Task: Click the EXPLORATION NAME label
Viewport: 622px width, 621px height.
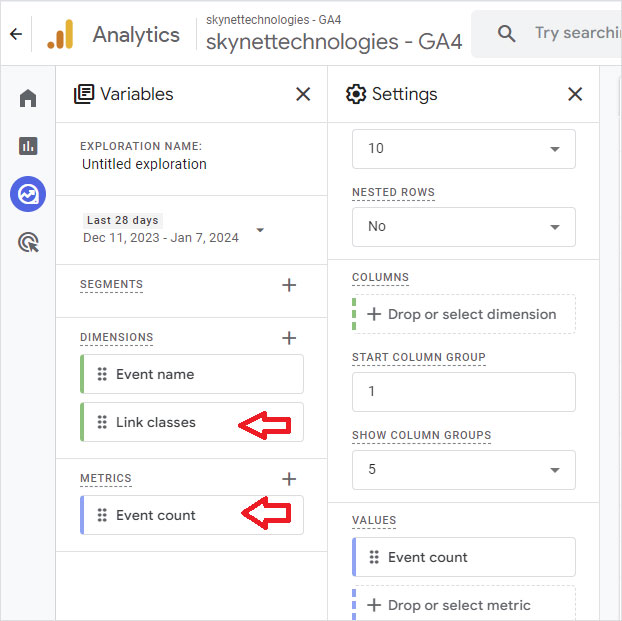Action: (141, 146)
